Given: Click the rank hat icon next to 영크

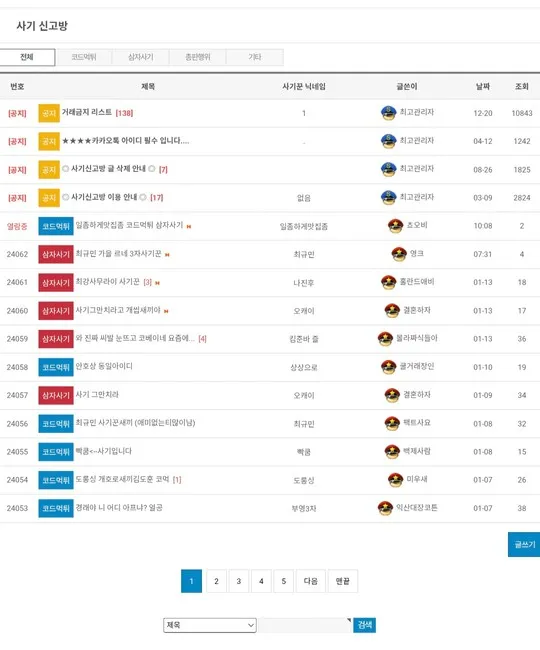Looking at the screenshot, I should point(399,254).
